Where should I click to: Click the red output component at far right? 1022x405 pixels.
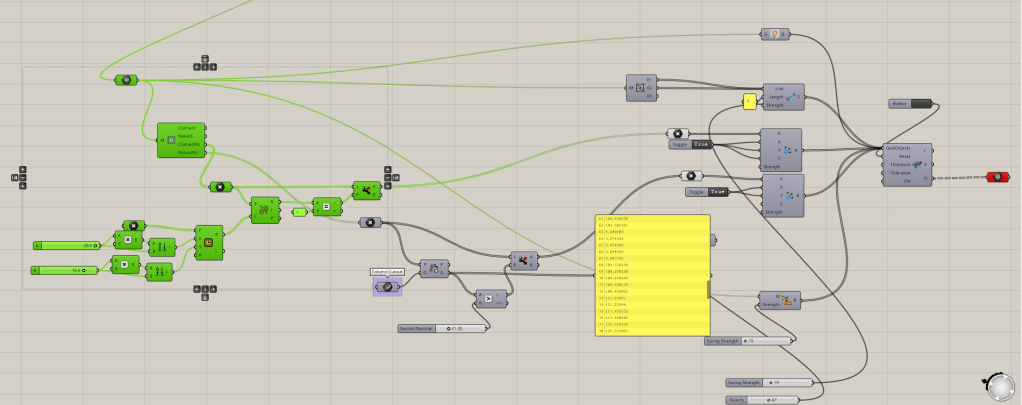click(x=998, y=177)
